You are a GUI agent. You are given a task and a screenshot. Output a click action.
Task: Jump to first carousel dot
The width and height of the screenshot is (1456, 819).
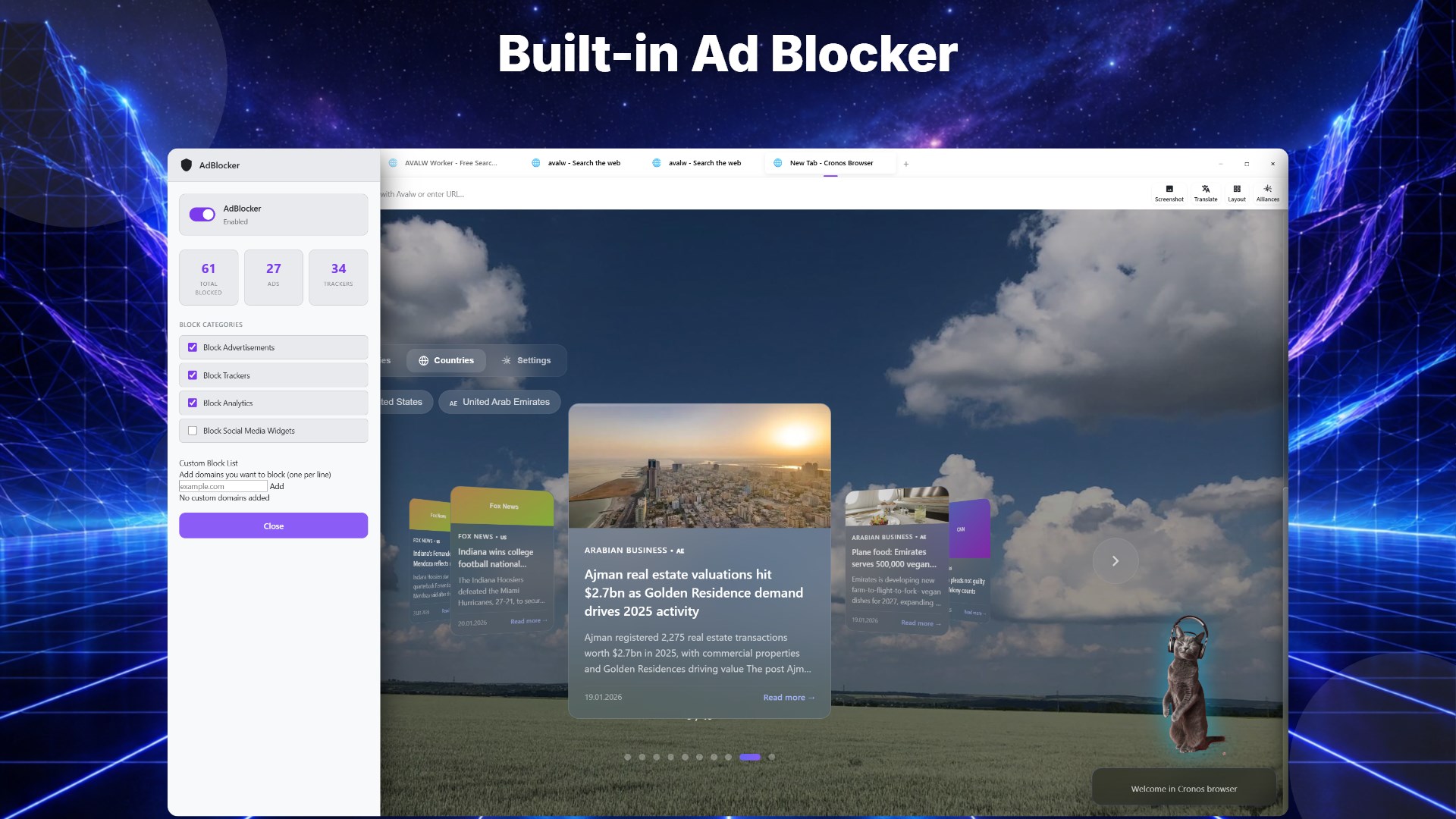(x=627, y=757)
